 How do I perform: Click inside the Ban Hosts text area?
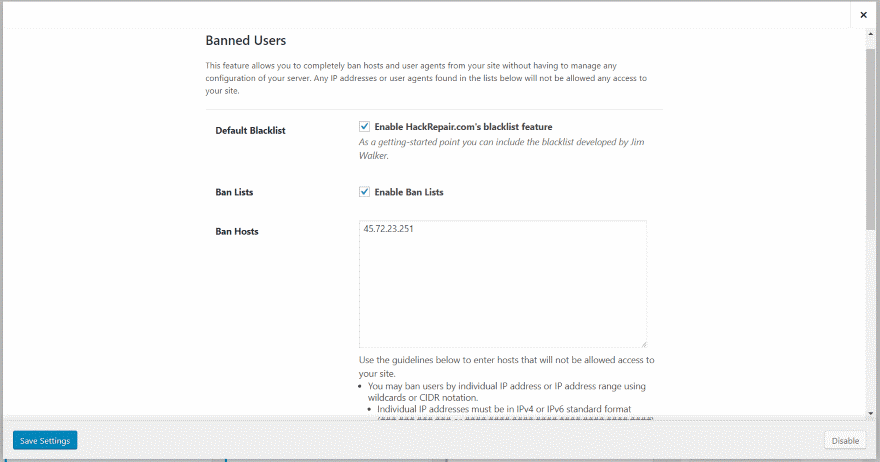[x=502, y=284]
